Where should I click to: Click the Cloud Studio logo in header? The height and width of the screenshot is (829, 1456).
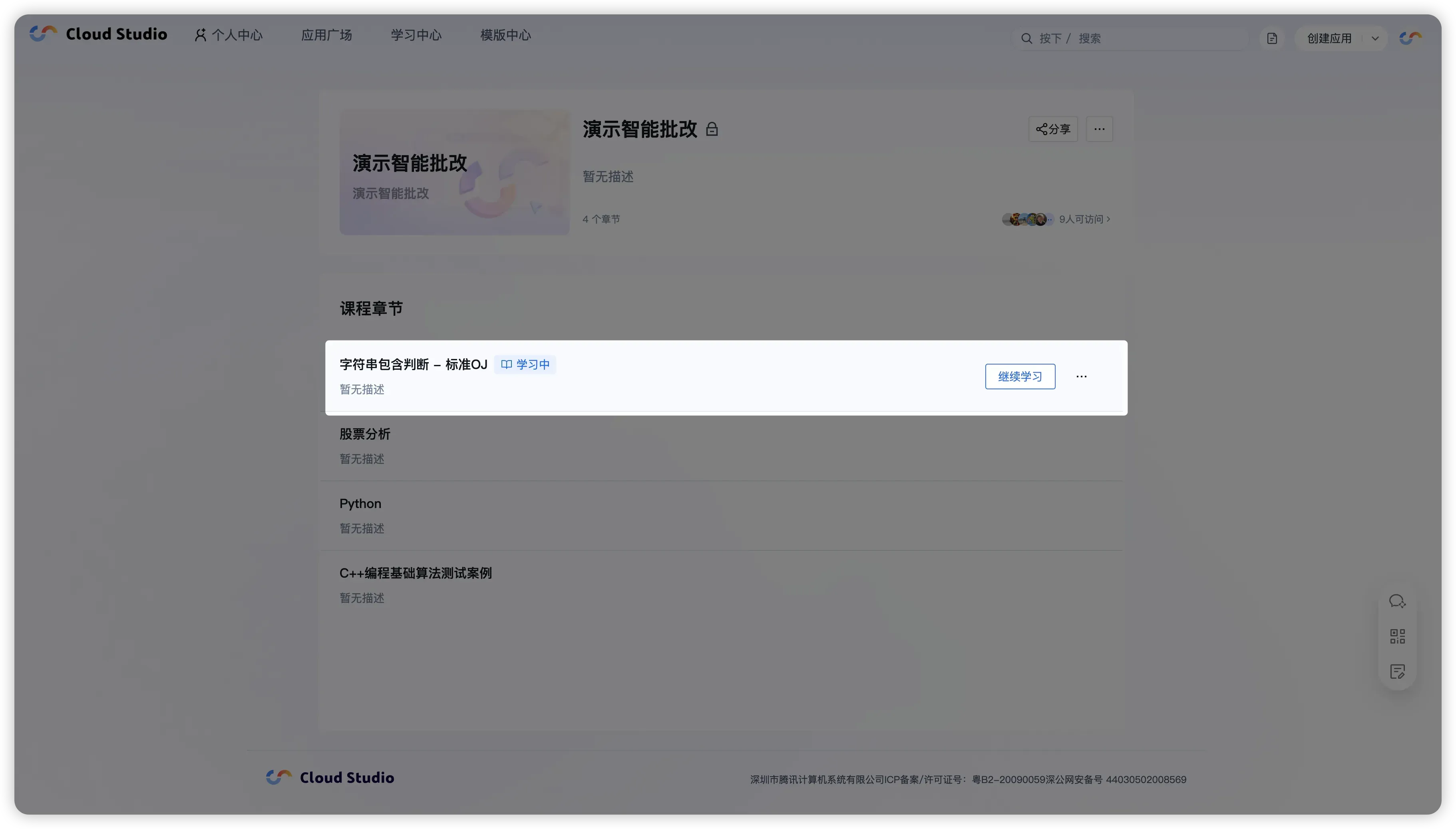(98, 34)
